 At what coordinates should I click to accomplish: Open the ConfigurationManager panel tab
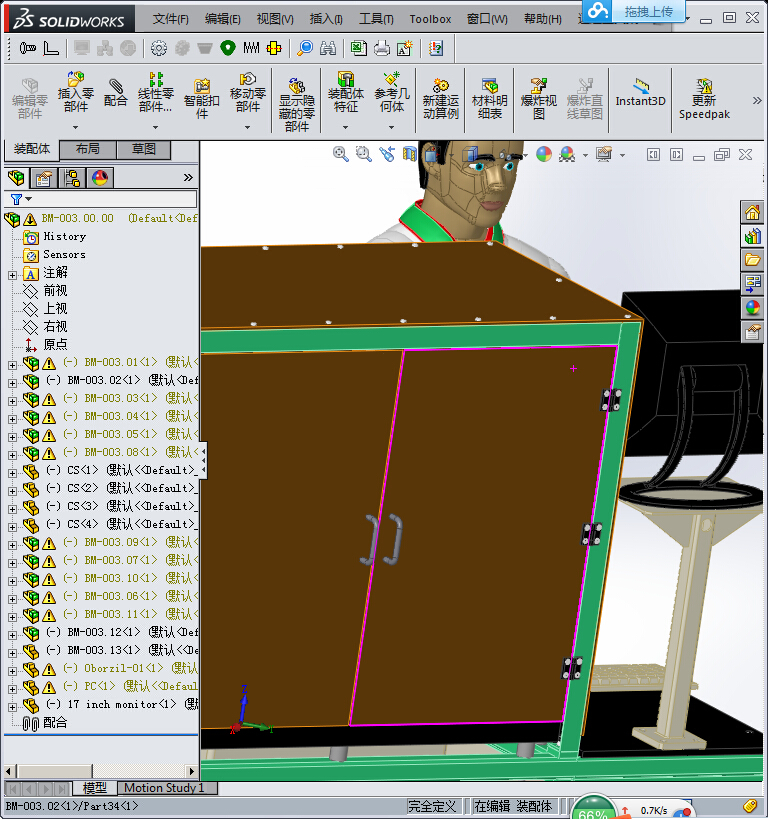pos(72,178)
